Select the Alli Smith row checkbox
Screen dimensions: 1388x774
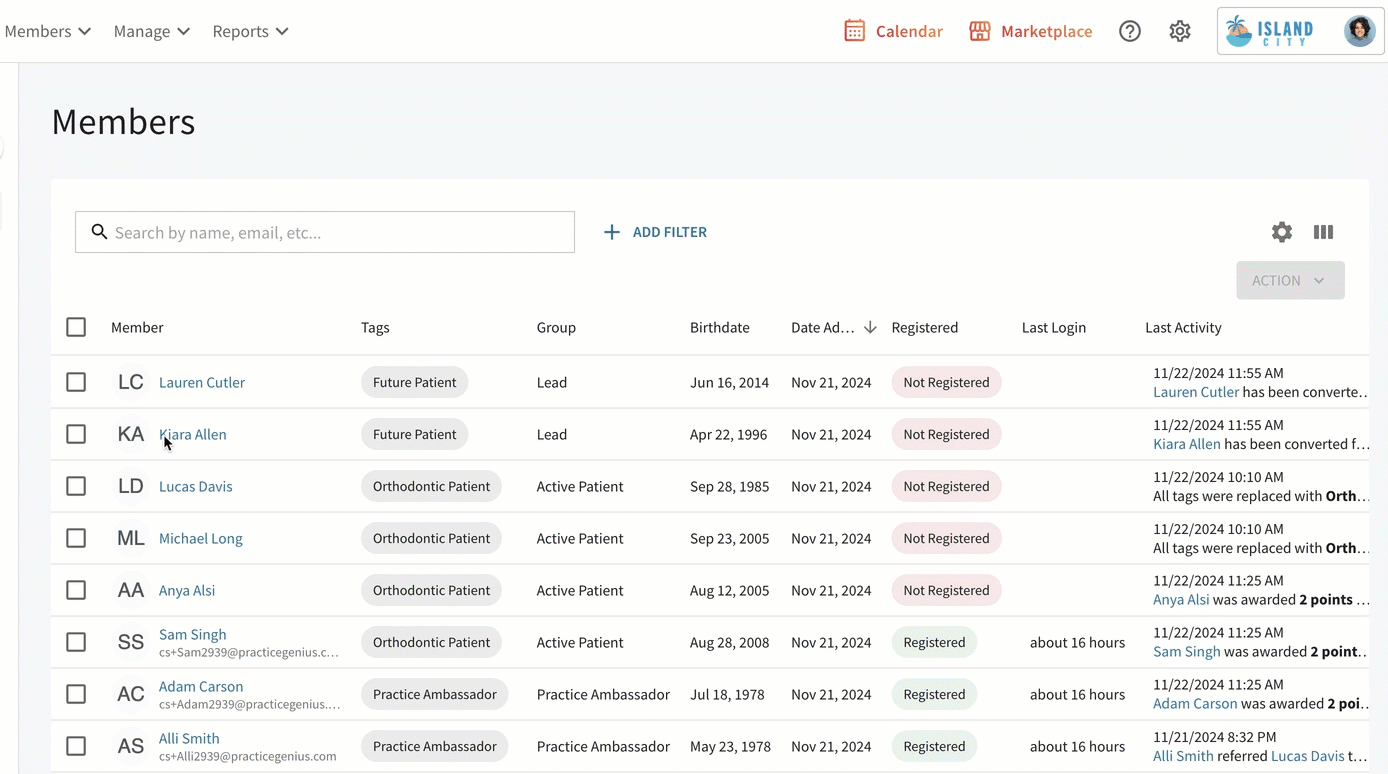(x=76, y=746)
